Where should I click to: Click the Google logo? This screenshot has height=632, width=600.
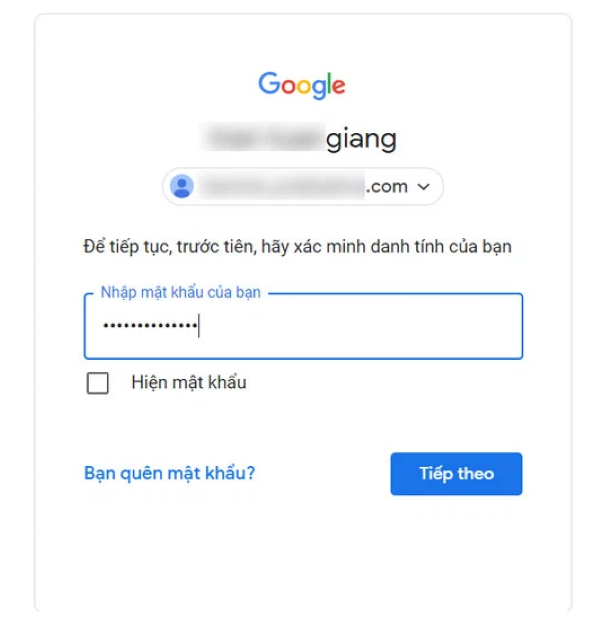(301, 85)
